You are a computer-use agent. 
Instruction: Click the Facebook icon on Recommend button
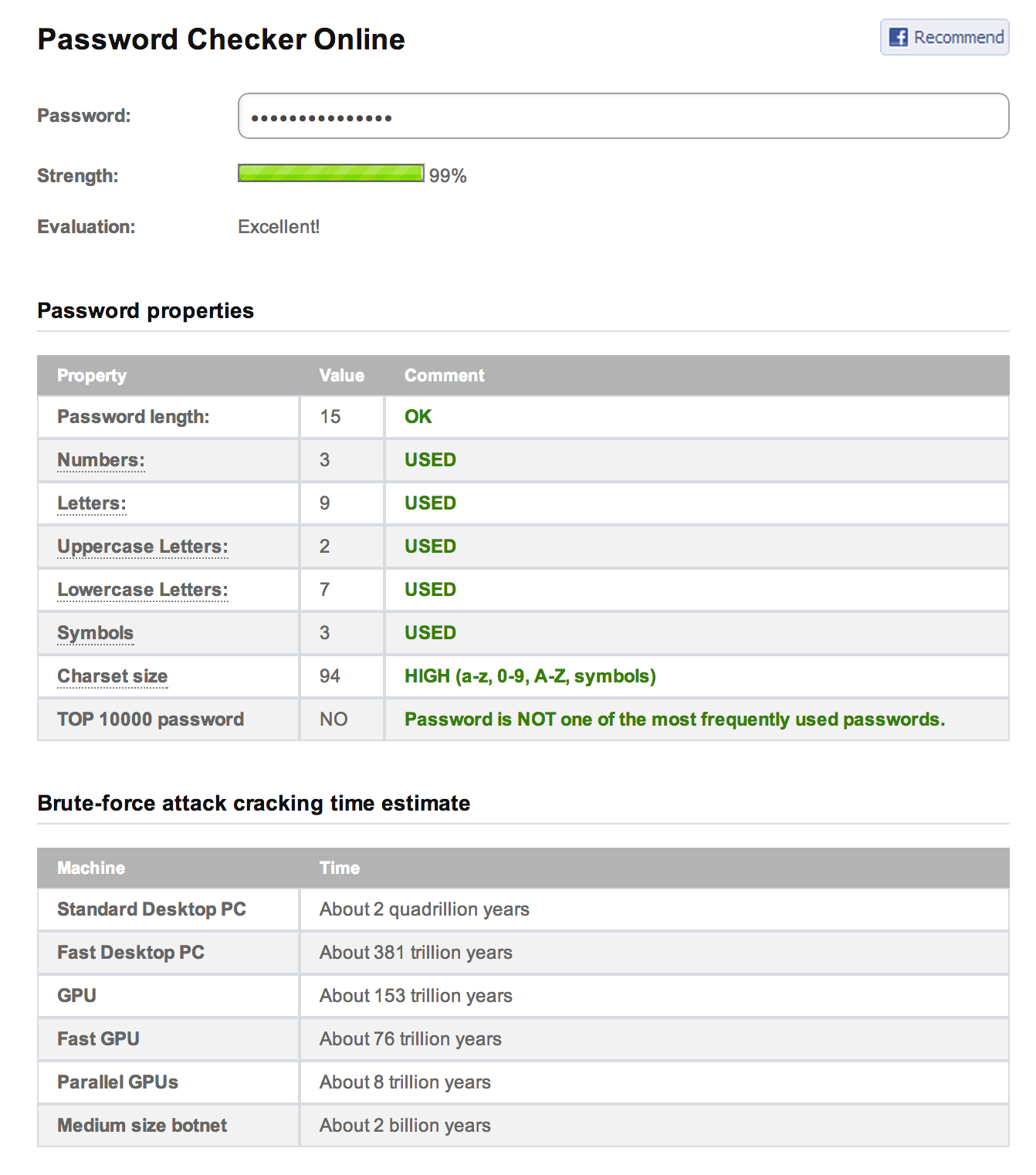[x=899, y=37]
